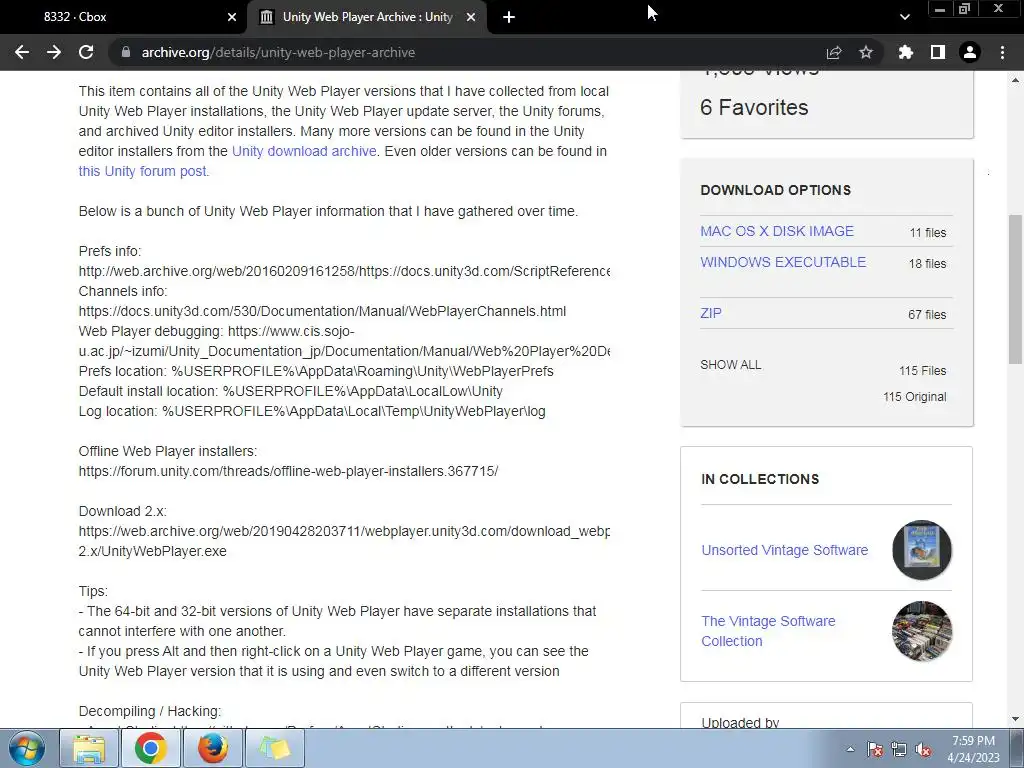The height and width of the screenshot is (768, 1024).
Task: Close the Unity Web Player Archive tab
Action: [471, 17]
